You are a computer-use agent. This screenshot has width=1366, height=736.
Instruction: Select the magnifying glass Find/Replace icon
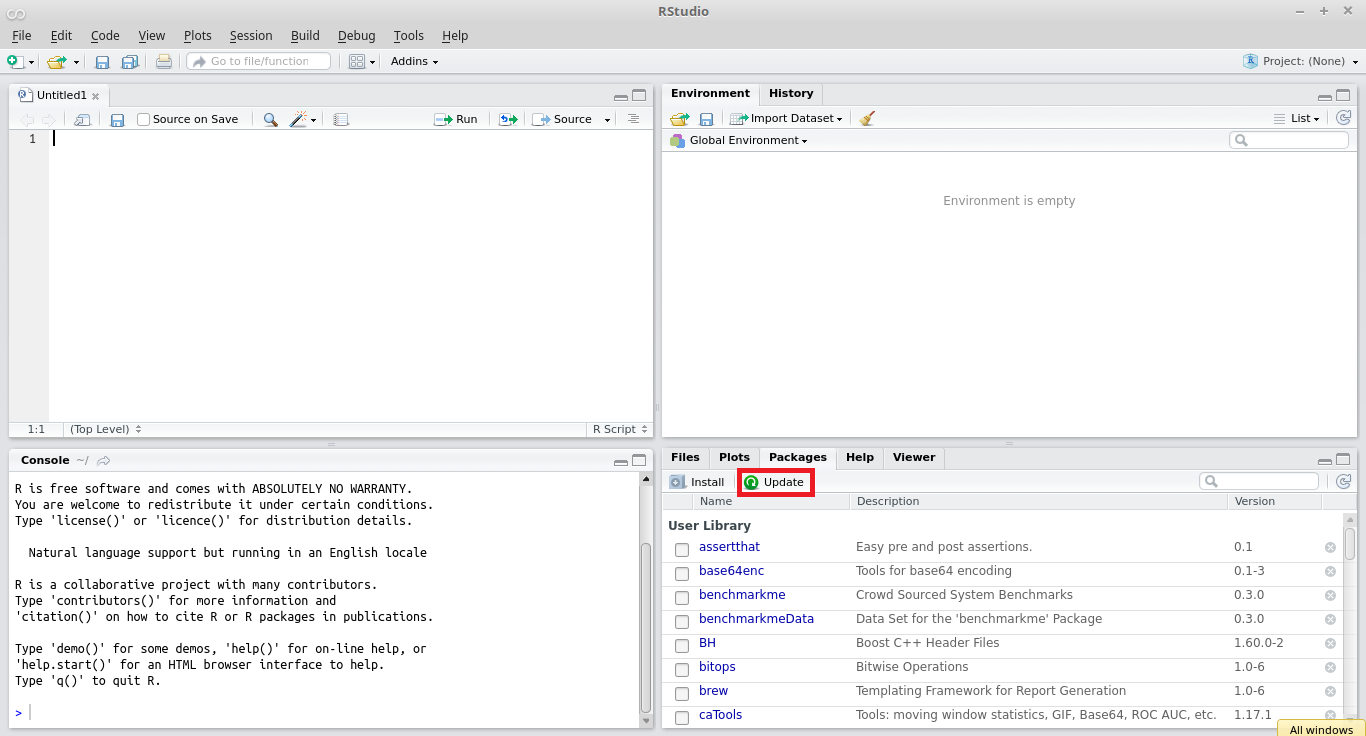pos(270,119)
